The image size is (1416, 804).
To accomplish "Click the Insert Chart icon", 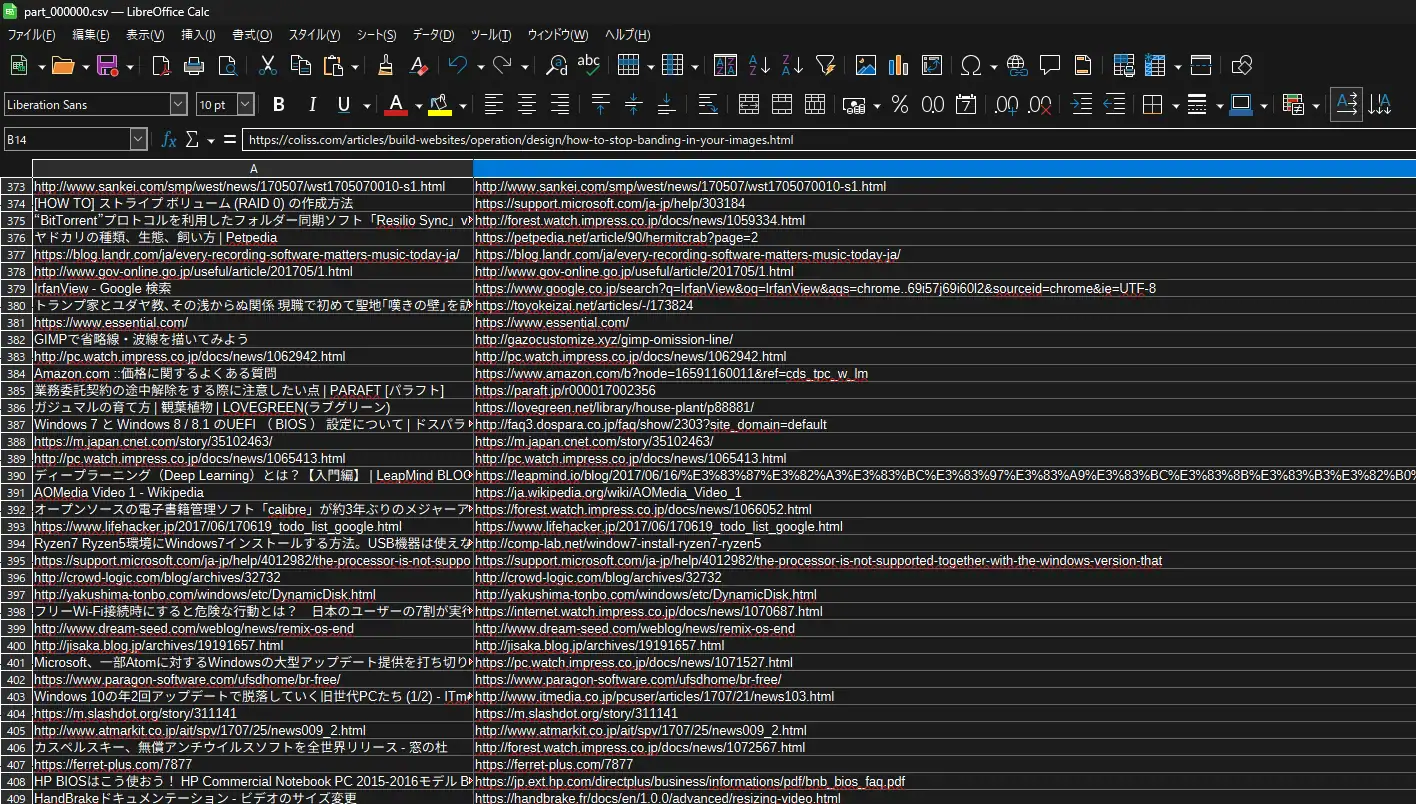I will (899, 66).
